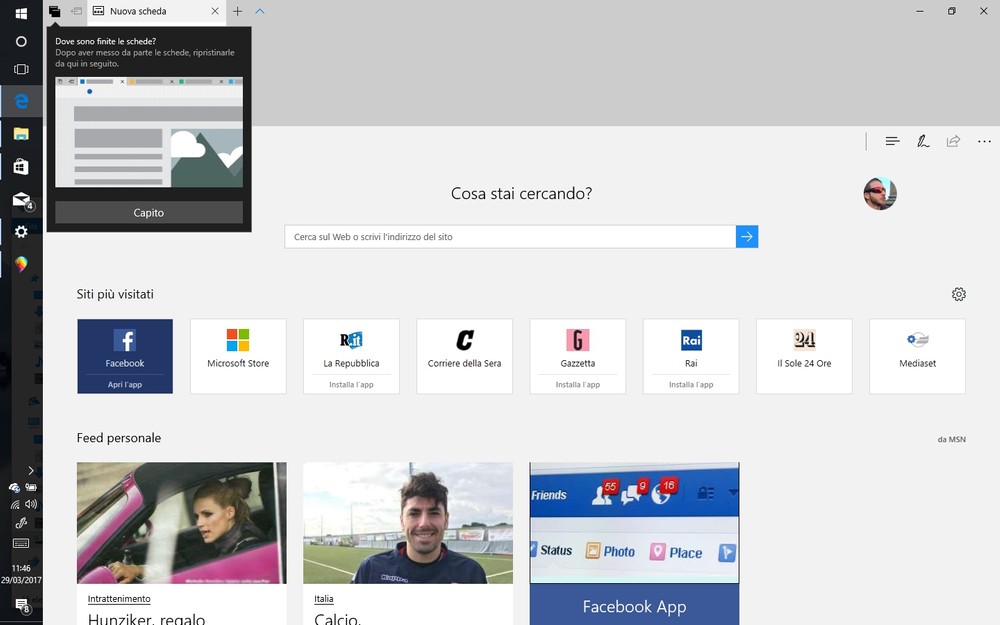Open Cortana search circle
The height and width of the screenshot is (625, 1000).
[21, 41]
